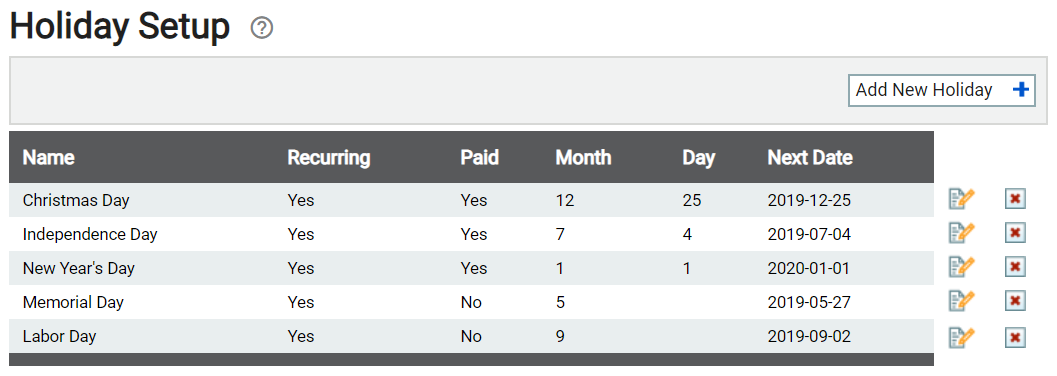
Task: Click the Add New Holiday button
Action: pos(942,90)
